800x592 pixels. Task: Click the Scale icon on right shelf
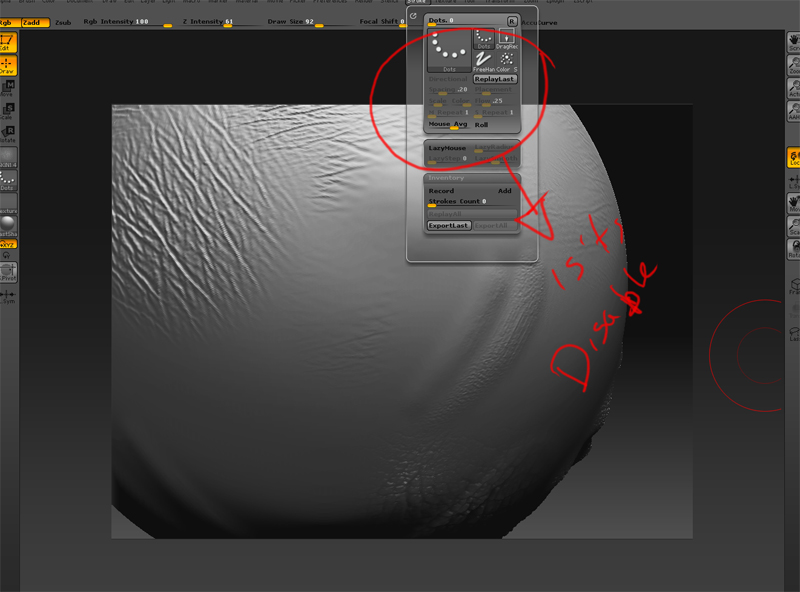pos(793,226)
